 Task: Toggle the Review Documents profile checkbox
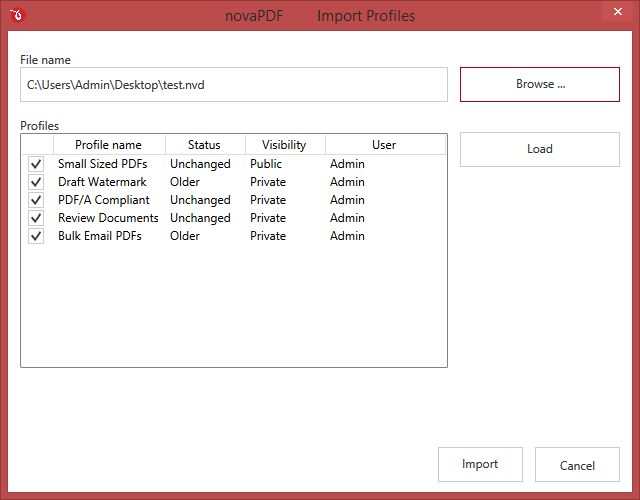pyautogui.click(x=36, y=218)
